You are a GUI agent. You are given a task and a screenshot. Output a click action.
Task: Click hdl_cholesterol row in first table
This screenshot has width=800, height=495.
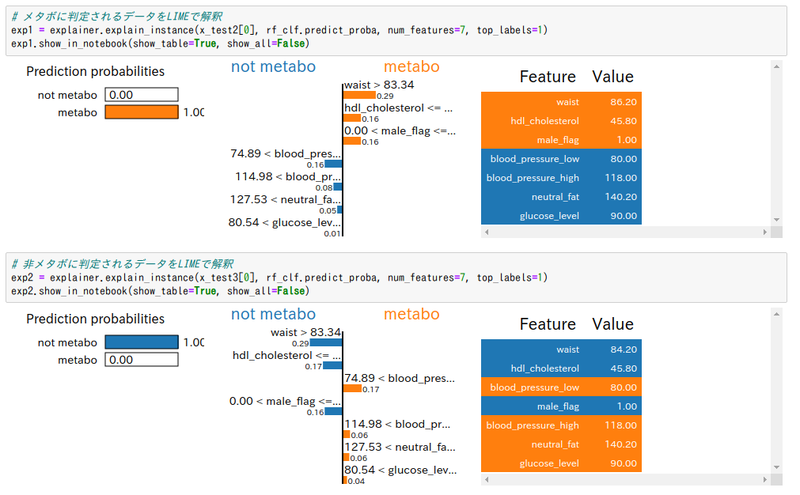click(x=561, y=120)
